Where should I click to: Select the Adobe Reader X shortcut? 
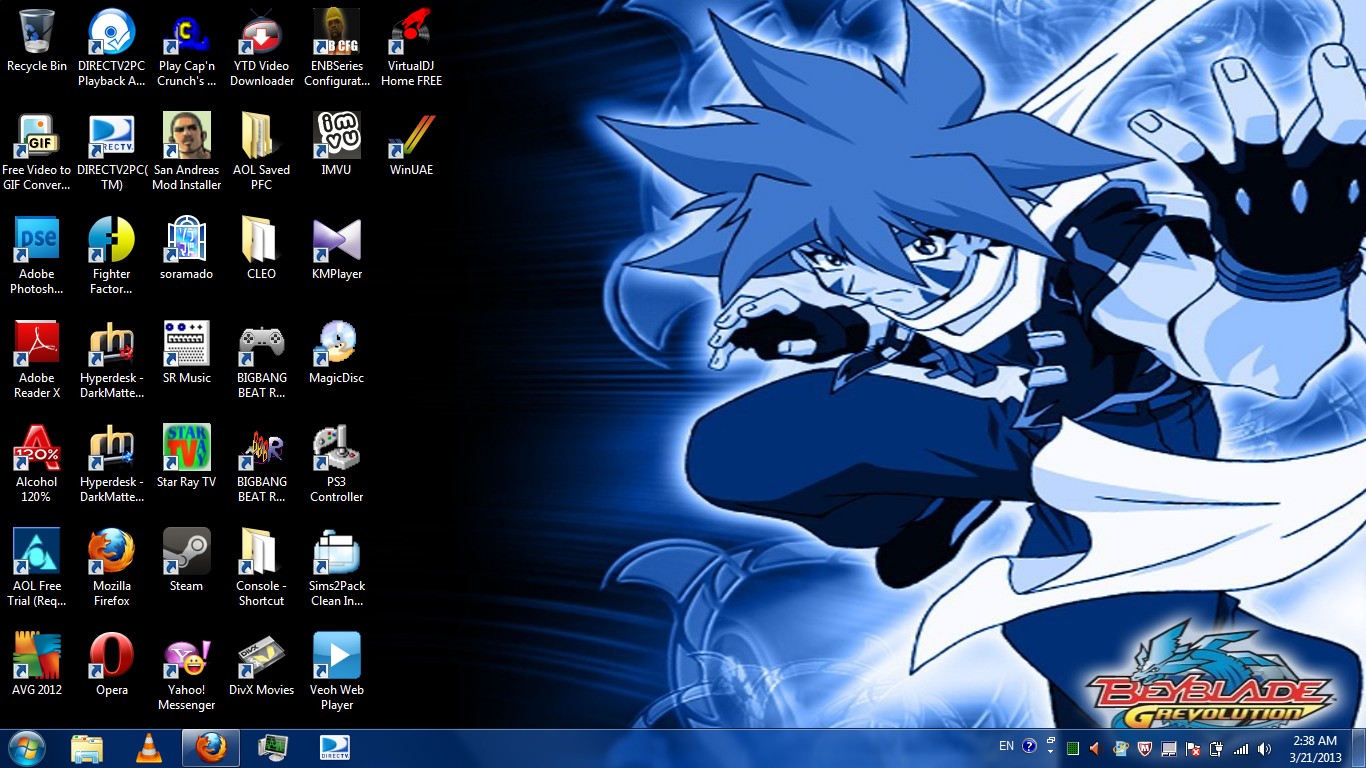tap(37, 360)
